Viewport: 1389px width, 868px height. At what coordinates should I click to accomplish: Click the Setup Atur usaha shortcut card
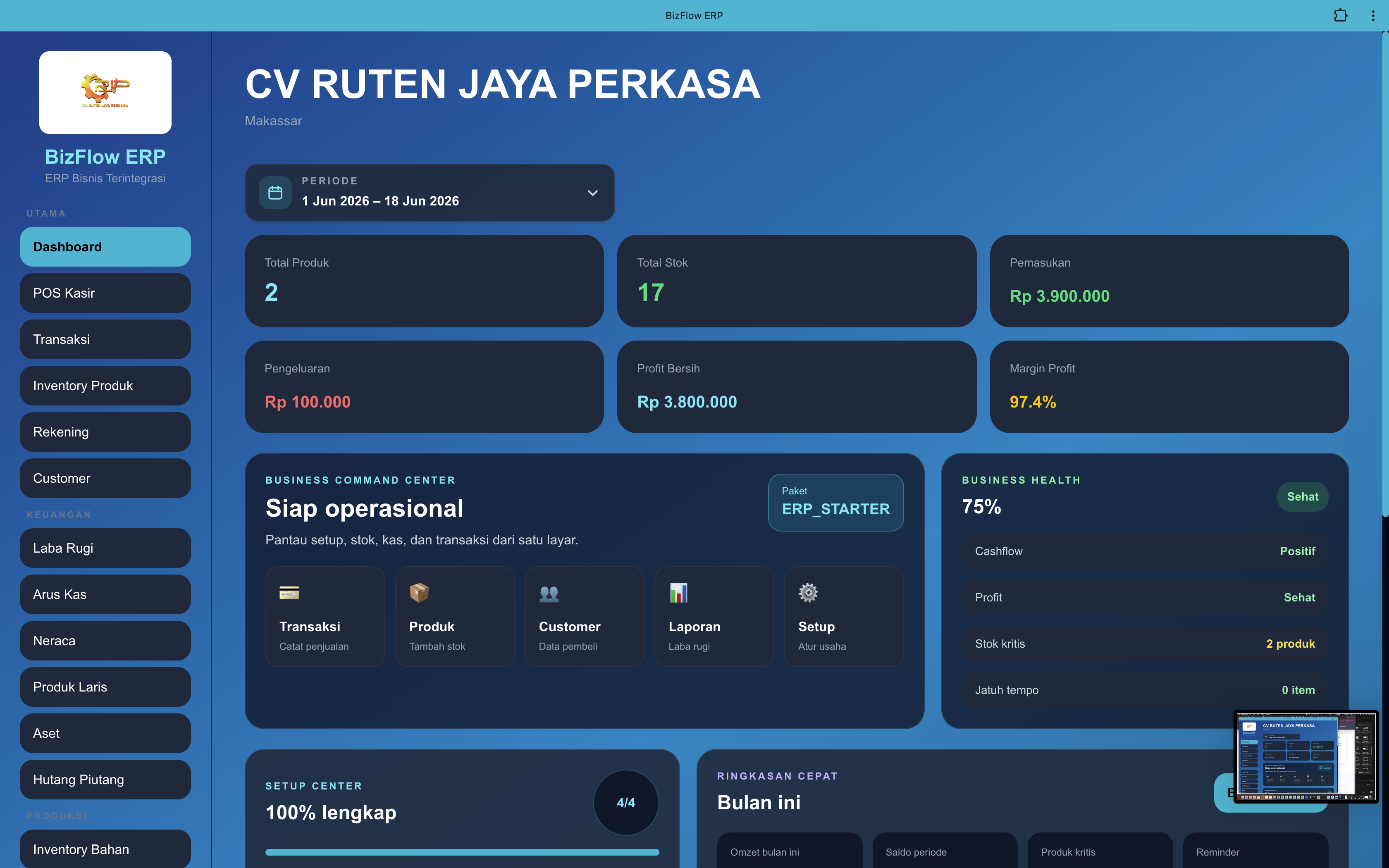point(844,617)
